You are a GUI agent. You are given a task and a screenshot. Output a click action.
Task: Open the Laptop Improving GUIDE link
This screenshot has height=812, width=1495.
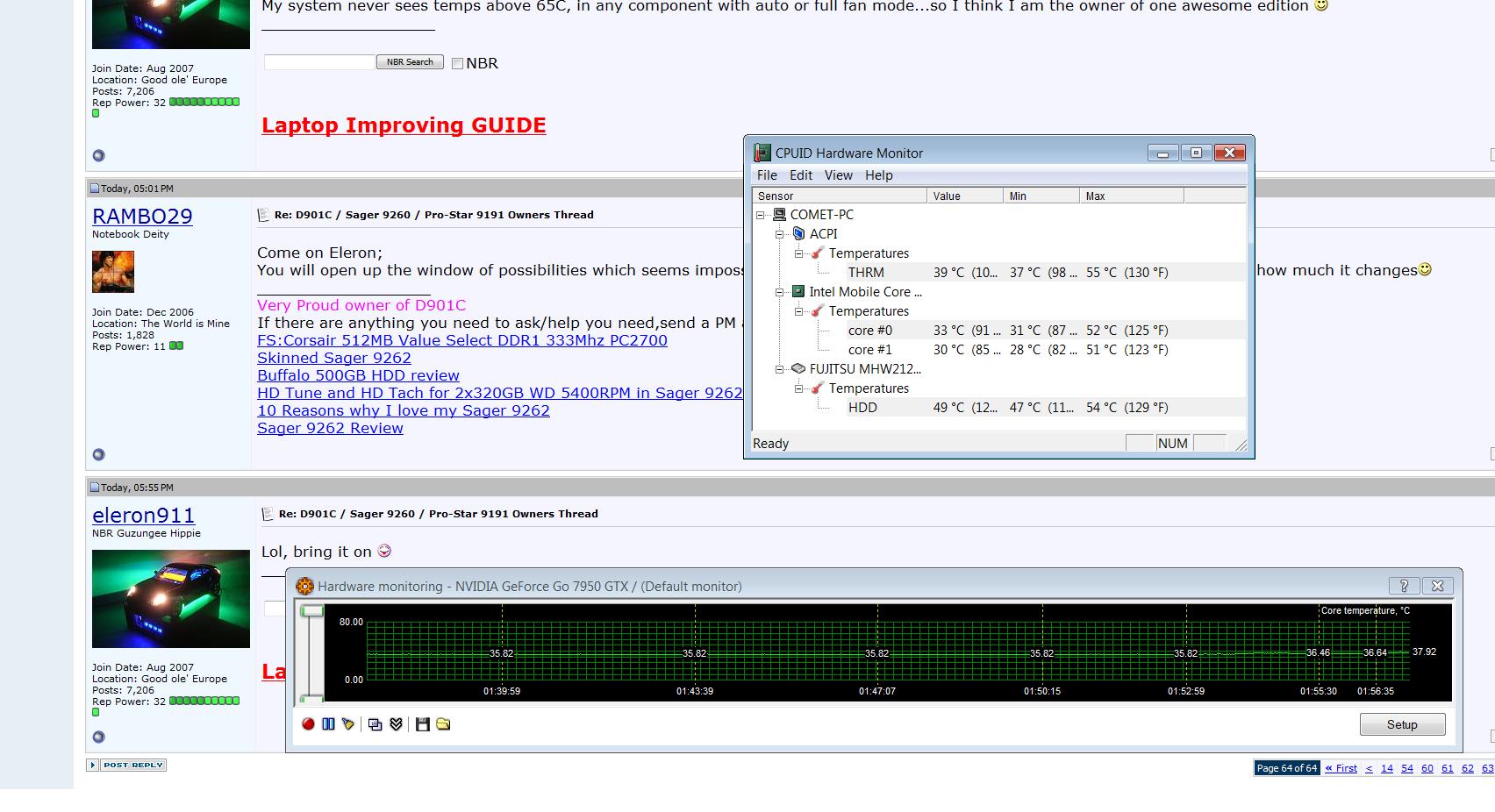[404, 125]
